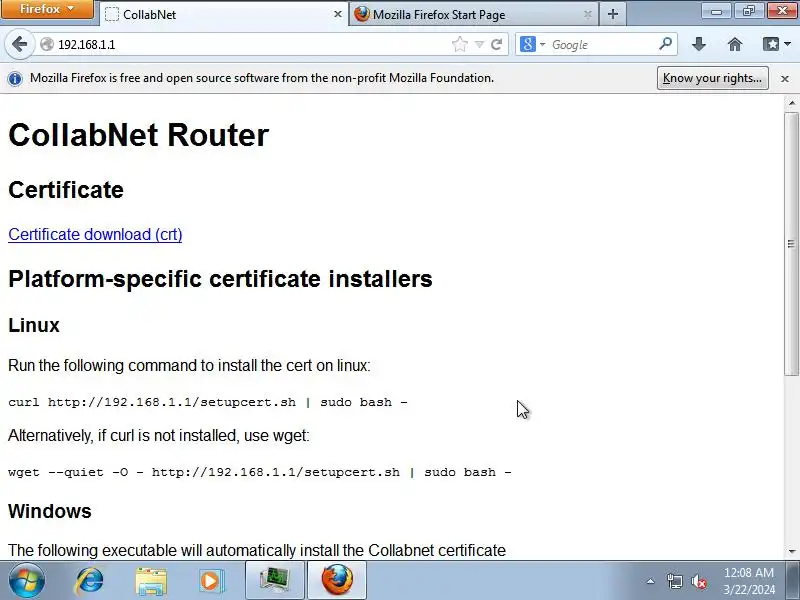Click the wget --quiet command text

pos(260,472)
